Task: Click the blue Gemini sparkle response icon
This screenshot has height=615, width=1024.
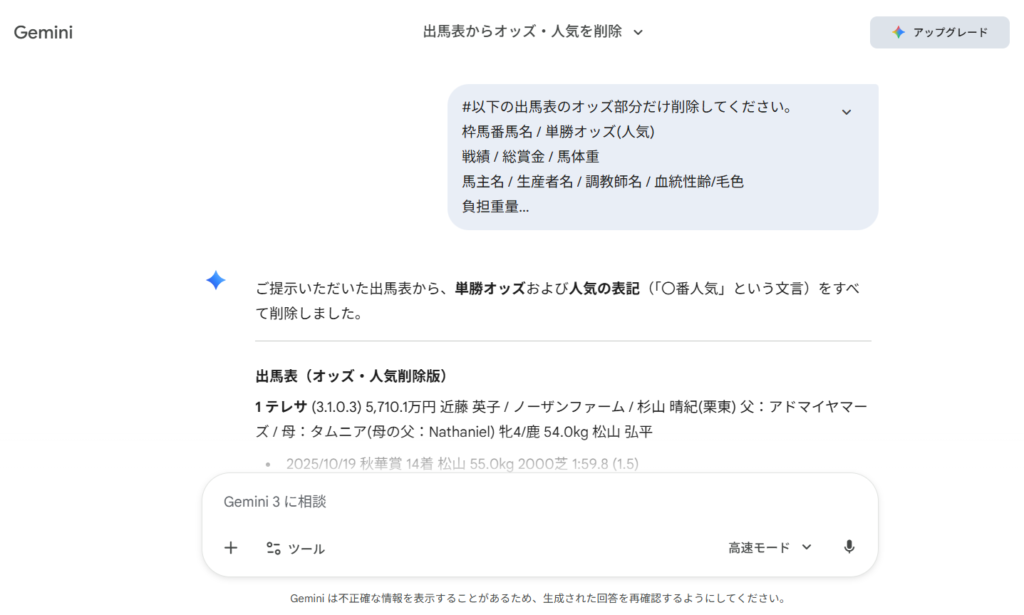Action: point(215,281)
